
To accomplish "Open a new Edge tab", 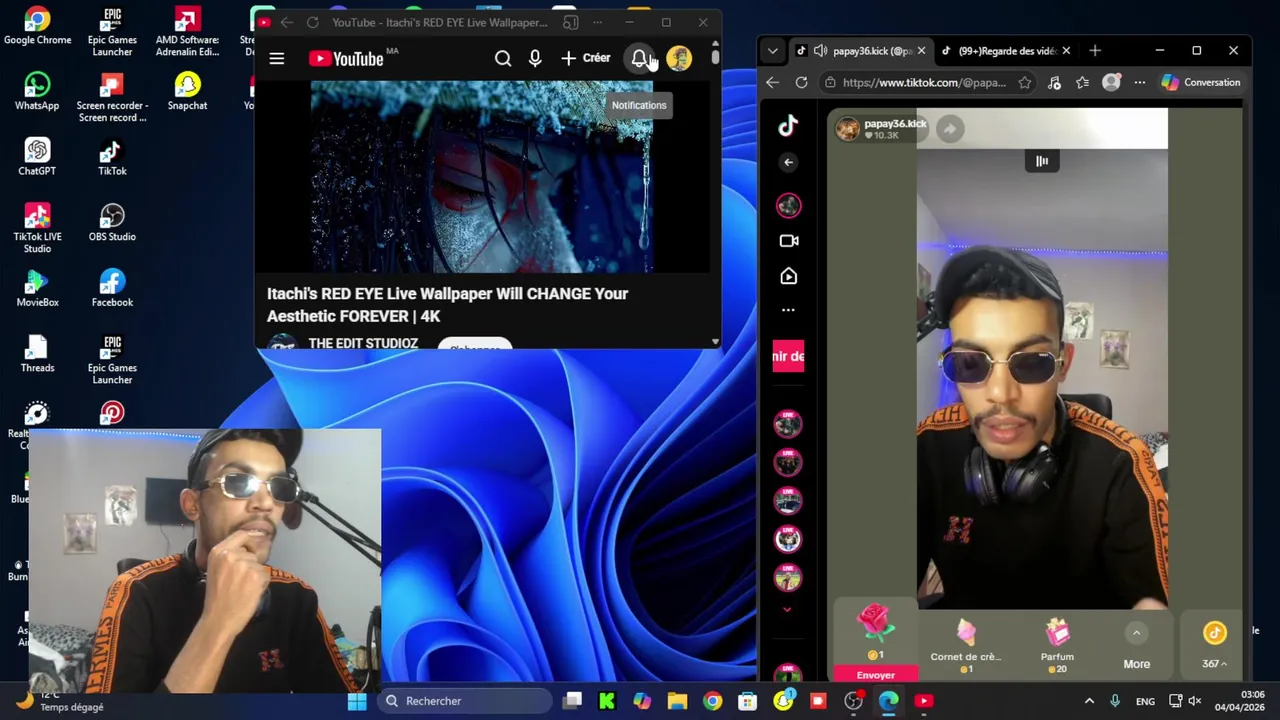I will pos(1095,50).
